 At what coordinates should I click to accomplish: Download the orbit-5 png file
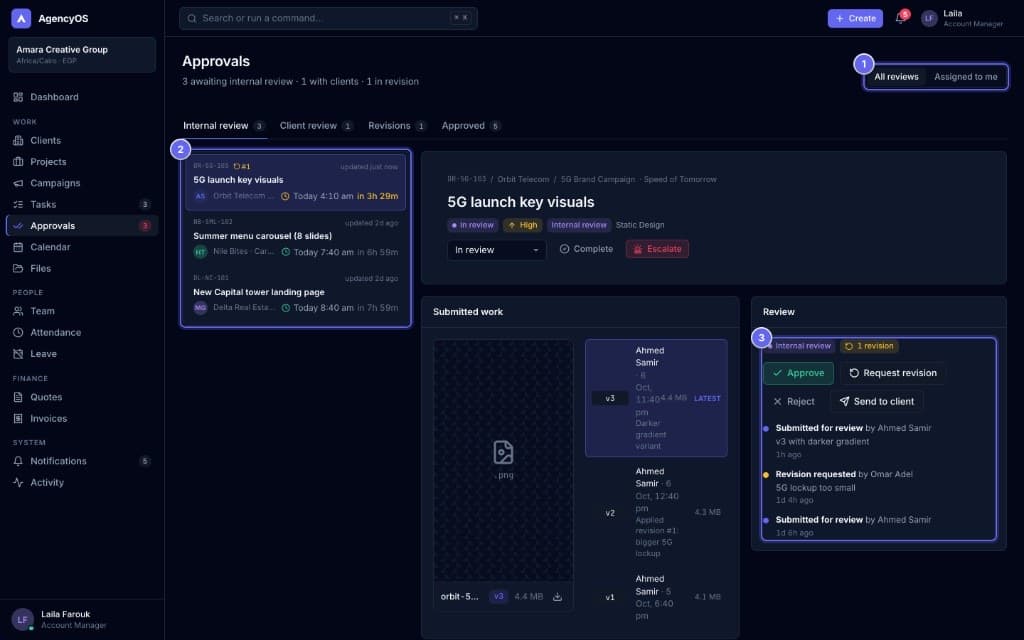[557, 597]
